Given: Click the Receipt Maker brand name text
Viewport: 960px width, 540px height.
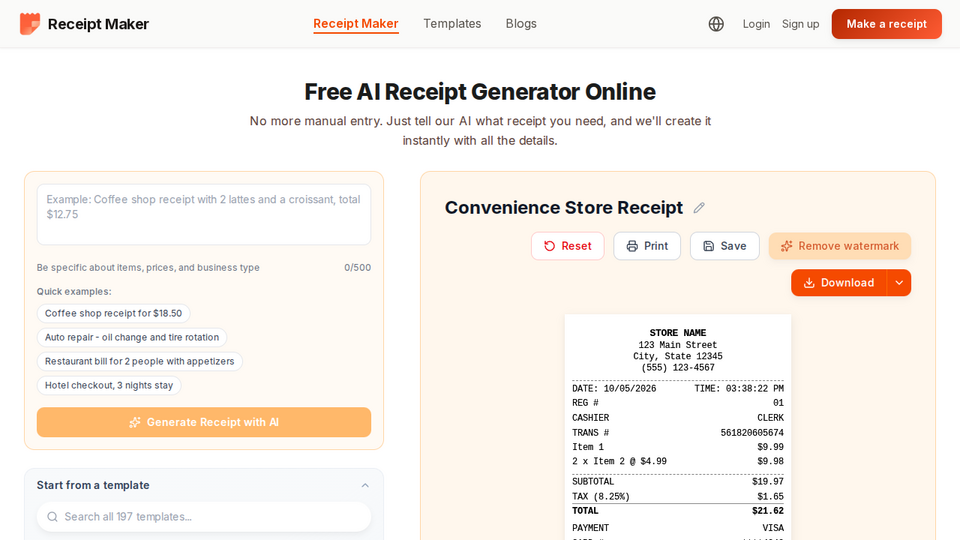Looking at the screenshot, I should pos(98,24).
